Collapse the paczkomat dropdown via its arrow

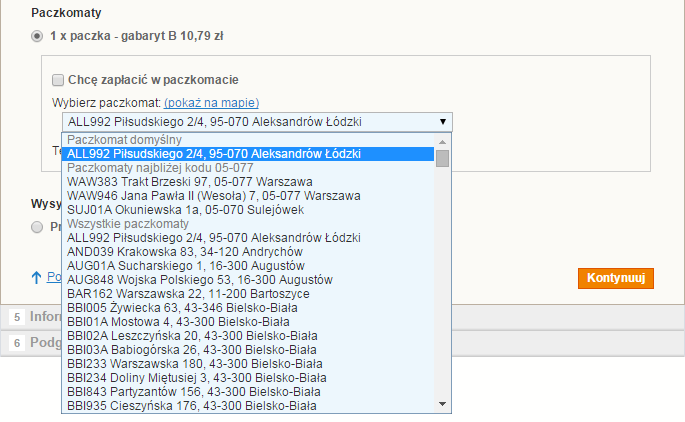pos(443,122)
